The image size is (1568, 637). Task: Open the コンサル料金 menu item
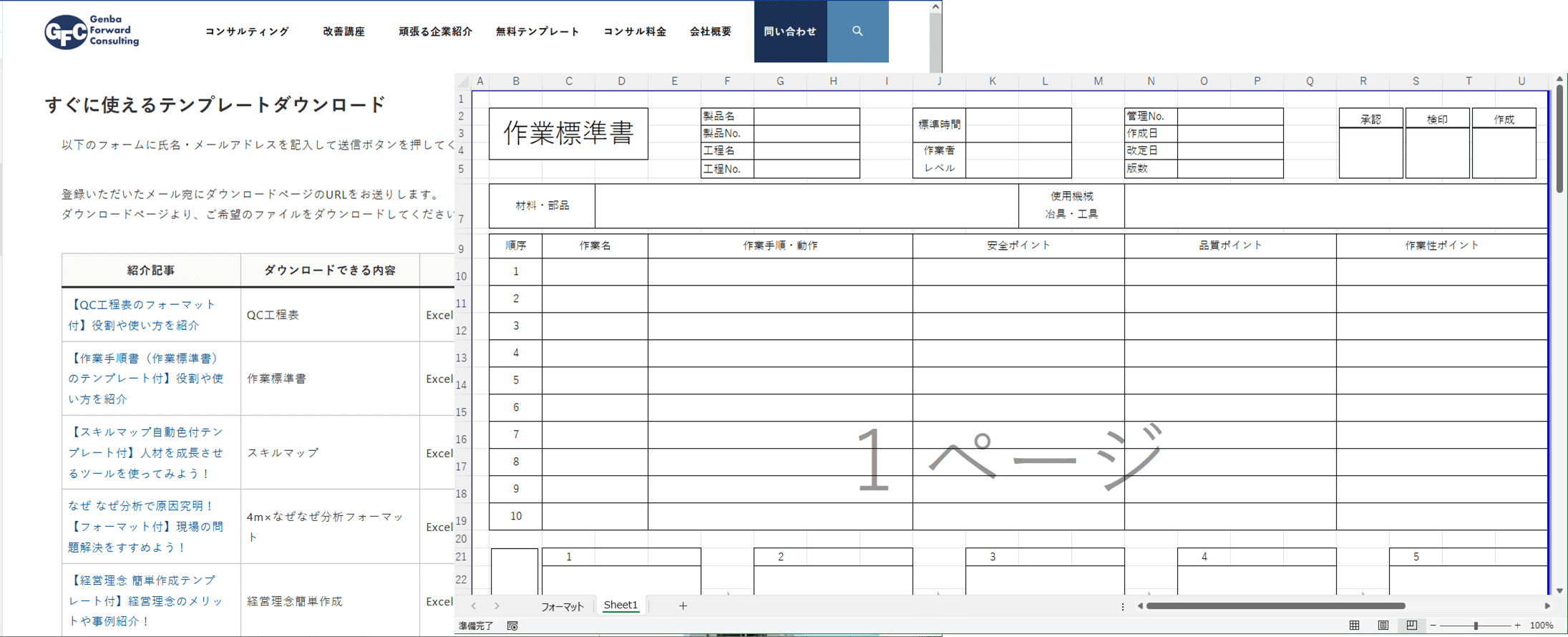635,31
